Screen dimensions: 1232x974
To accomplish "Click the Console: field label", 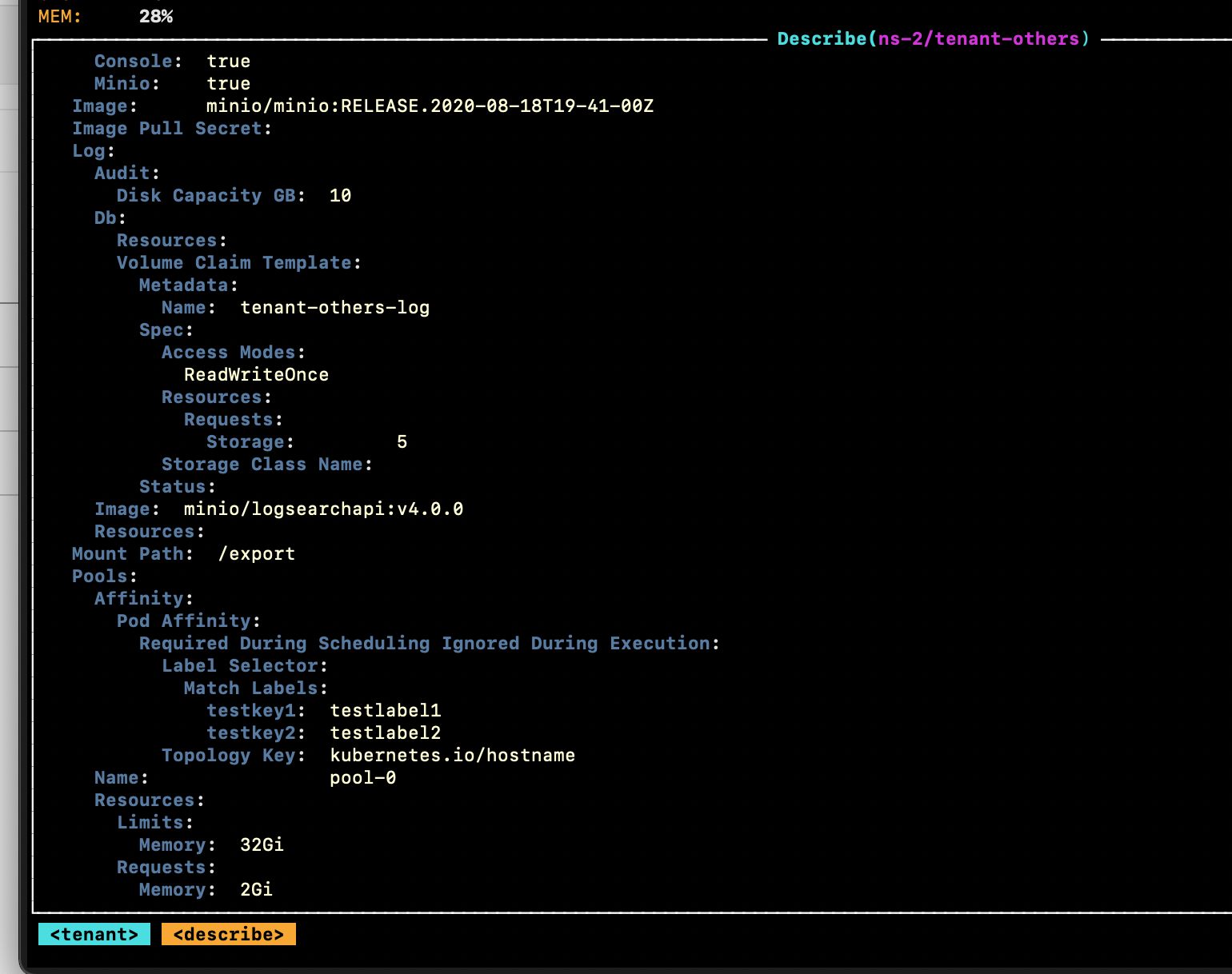I will (138, 61).
